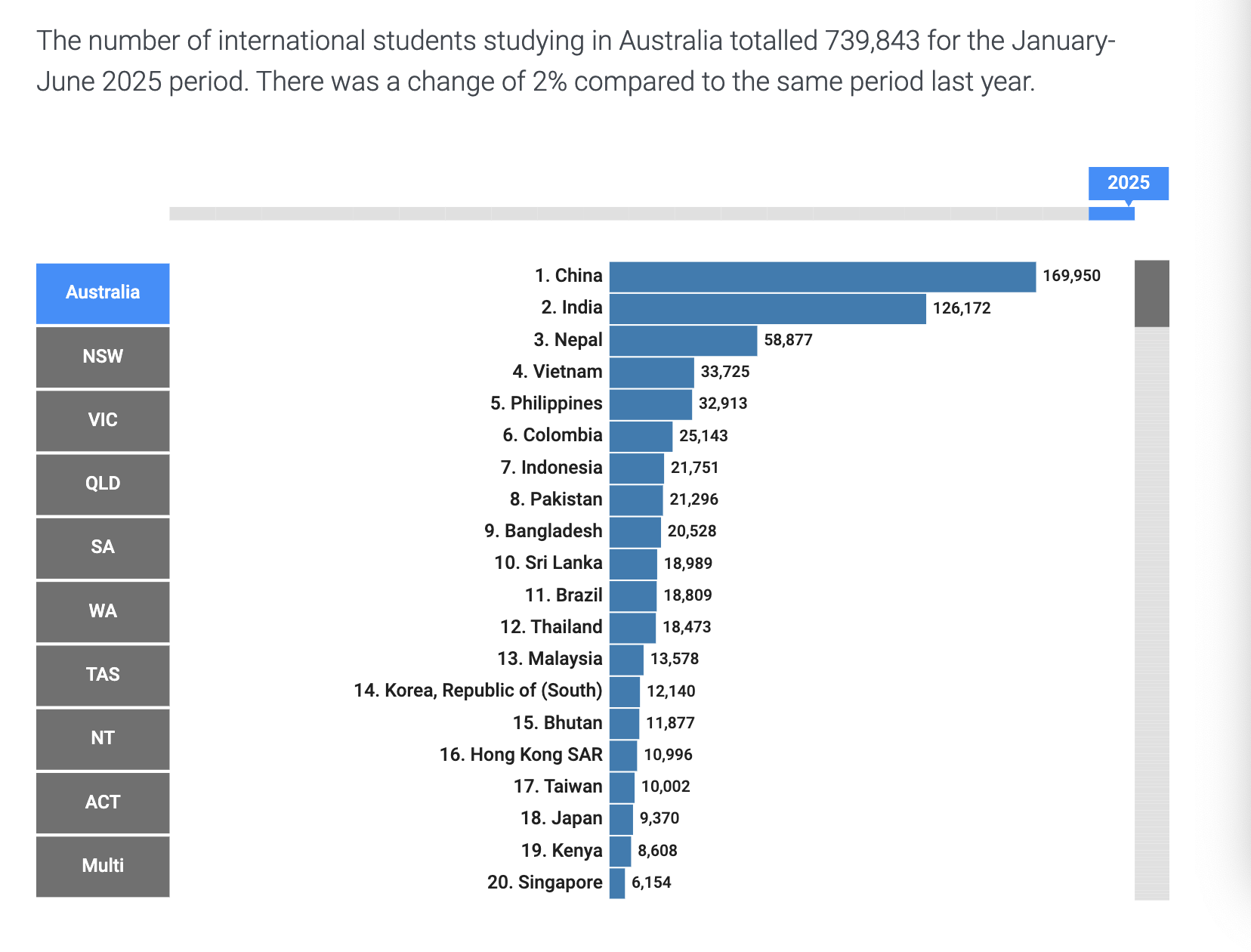The width and height of the screenshot is (1251, 952).
Task: Select the Nepal bar in chart
Action: pos(683,341)
